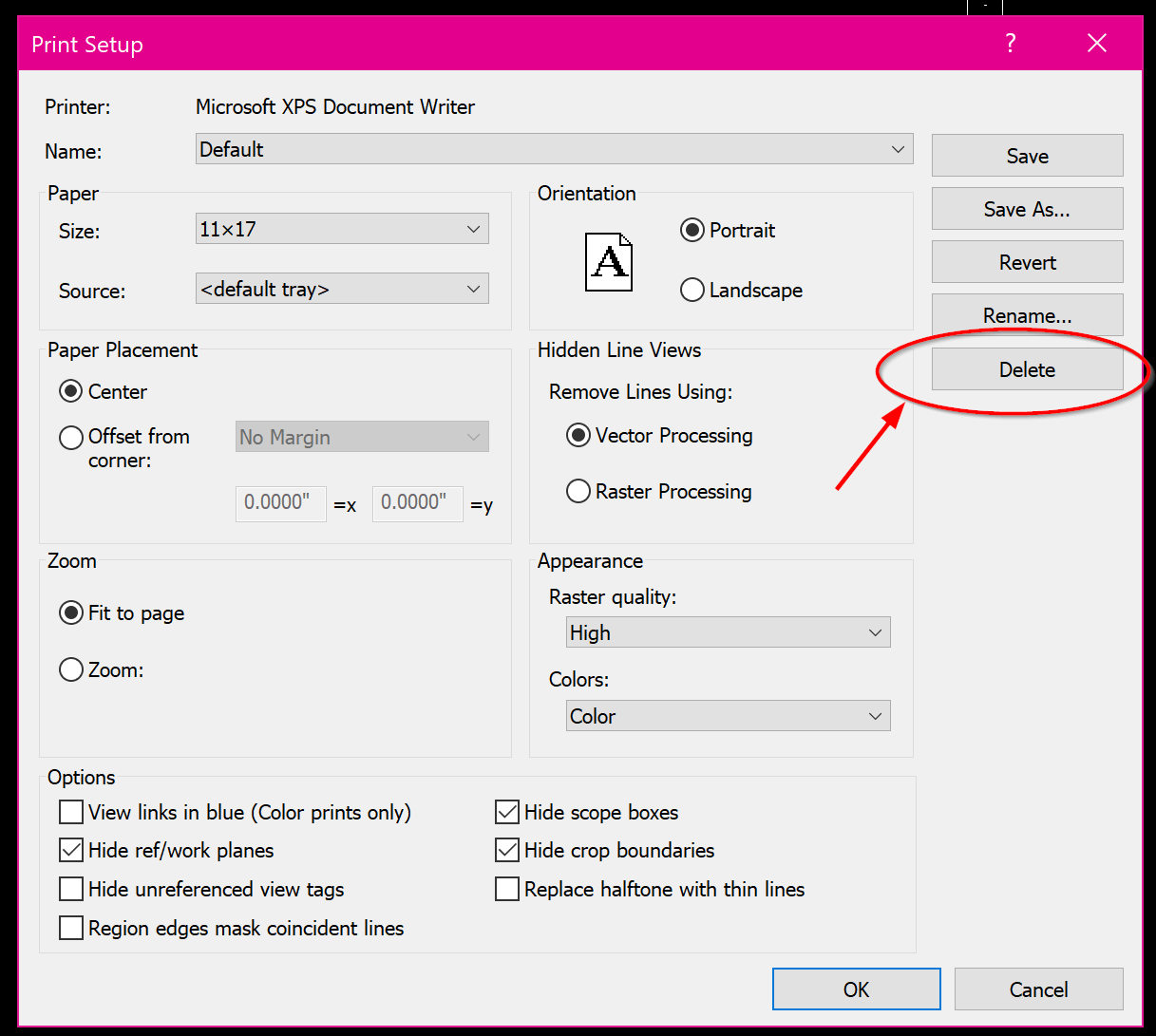Uncheck Hide ref/work planes

[70, 850]
